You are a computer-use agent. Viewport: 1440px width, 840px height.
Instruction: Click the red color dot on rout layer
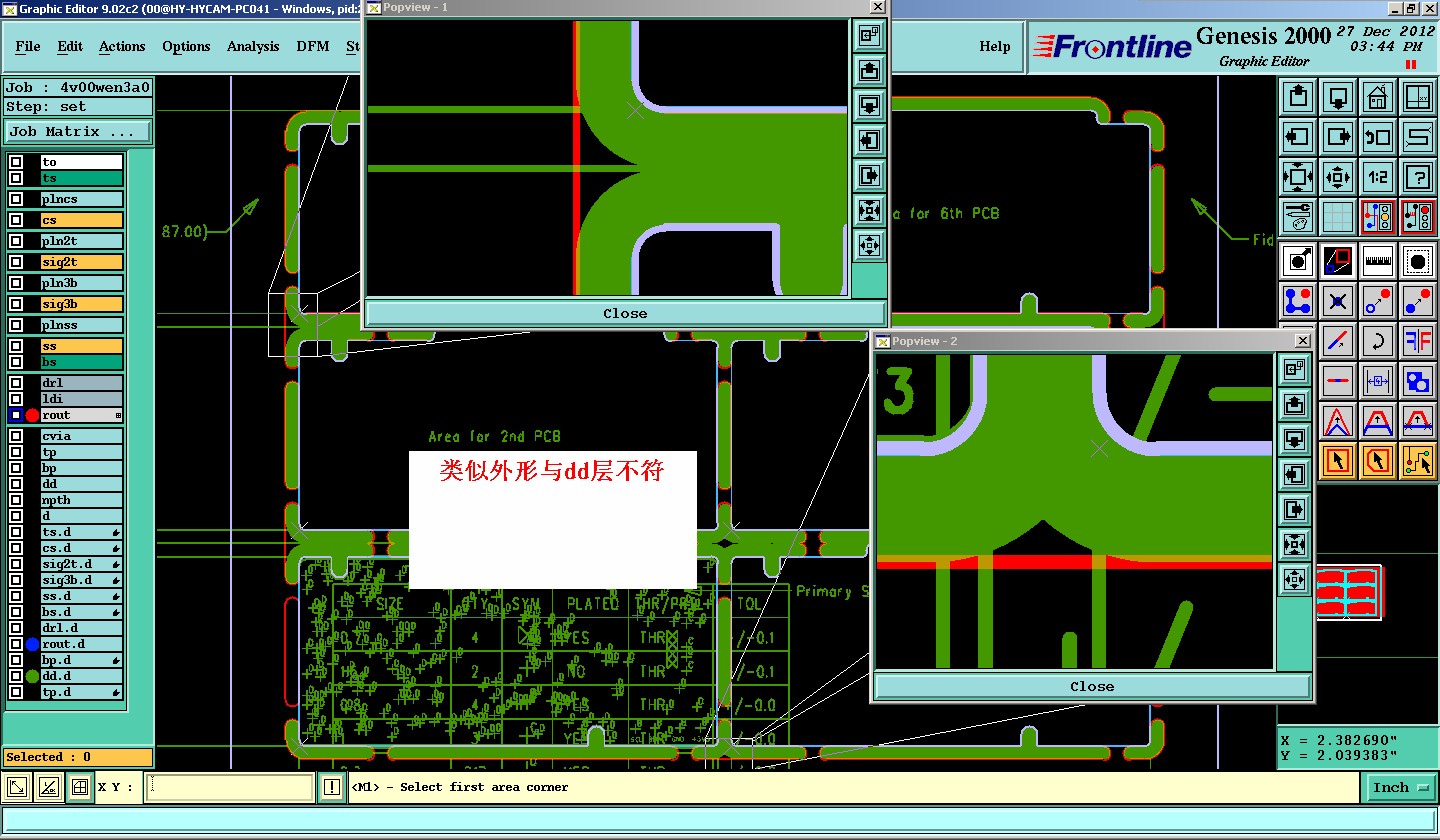[x=32, y=415]
